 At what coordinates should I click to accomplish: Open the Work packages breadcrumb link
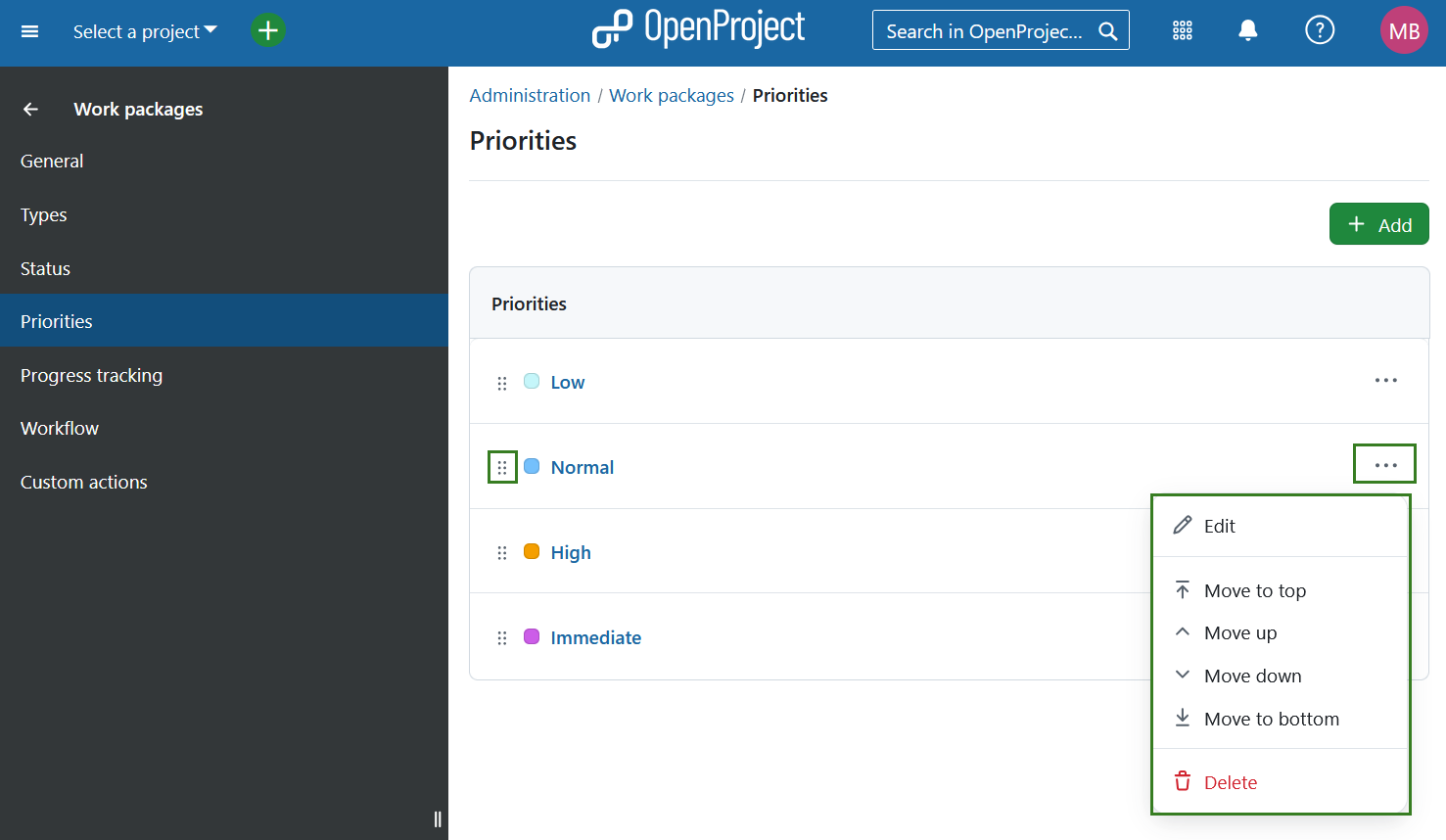(671, 95)
